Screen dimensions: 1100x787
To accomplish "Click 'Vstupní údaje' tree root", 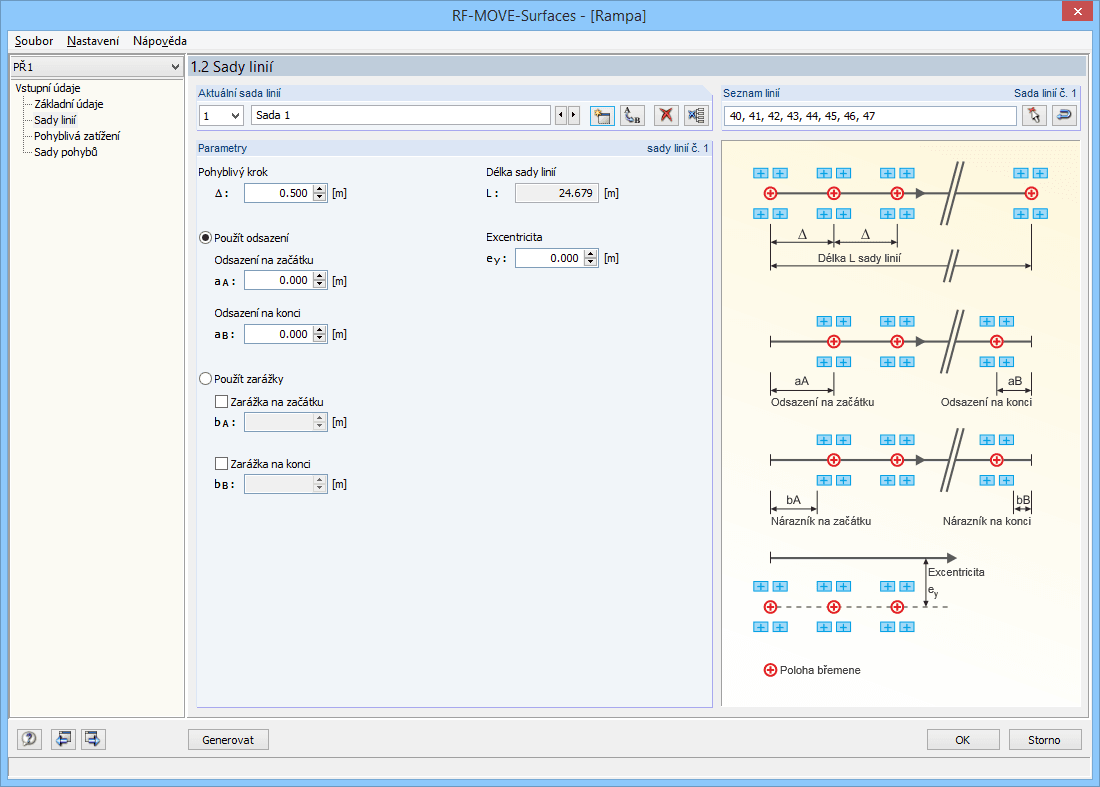I will [x=48, y=88].
